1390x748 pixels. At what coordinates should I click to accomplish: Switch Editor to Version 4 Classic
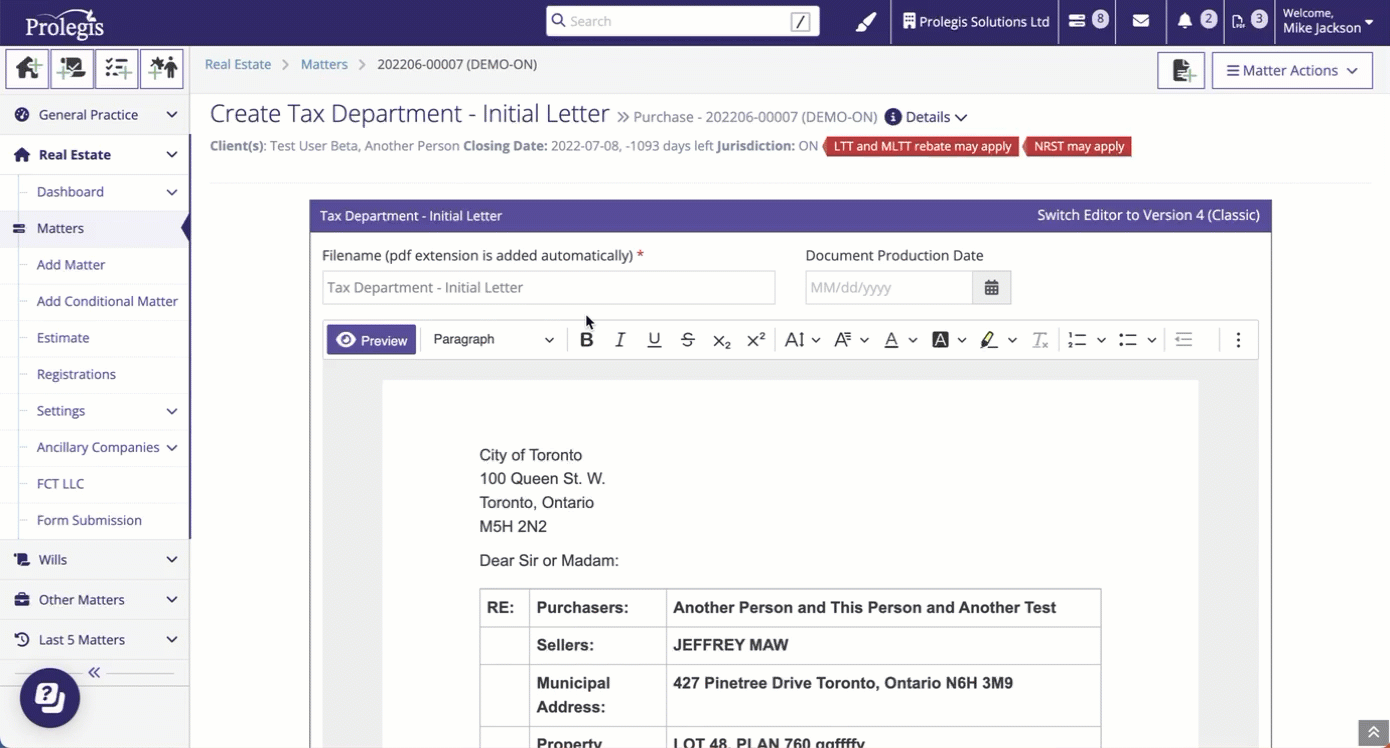pyautogui.click(x=1148, y=215)
